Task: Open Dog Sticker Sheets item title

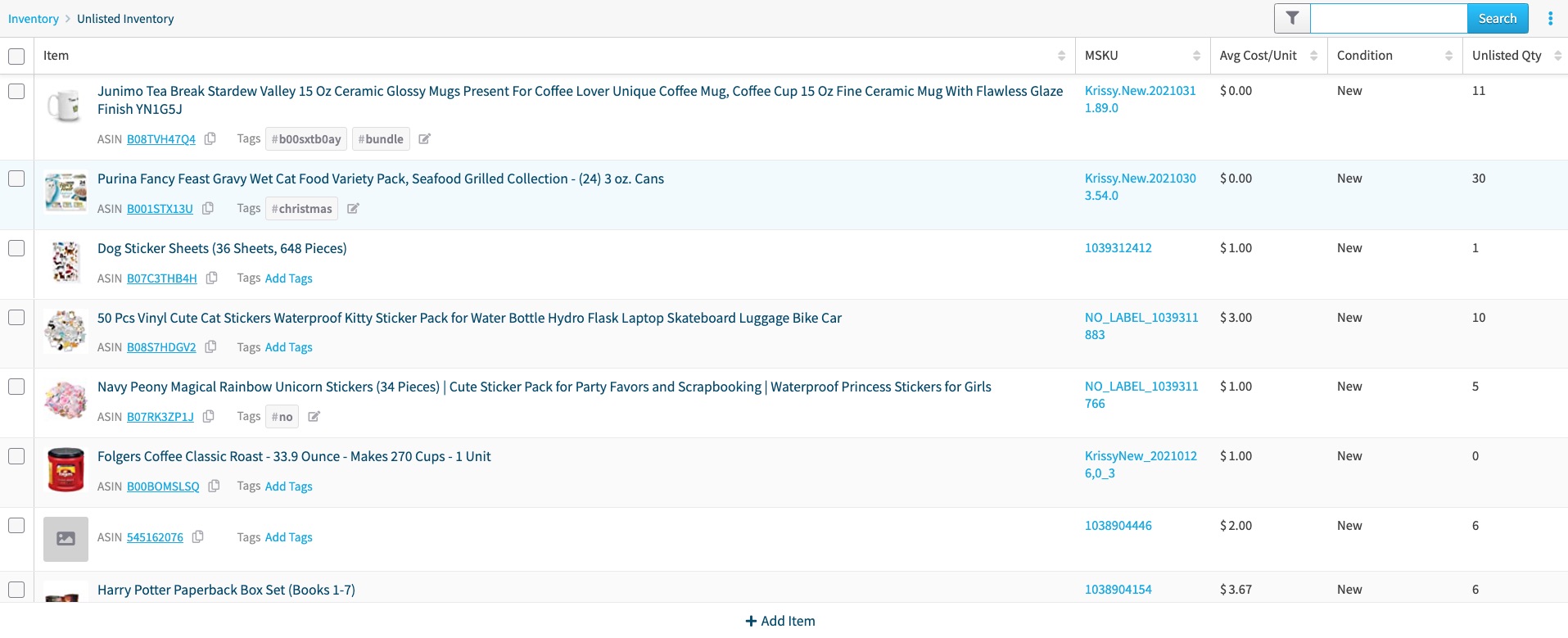Action: click(222, 248)
